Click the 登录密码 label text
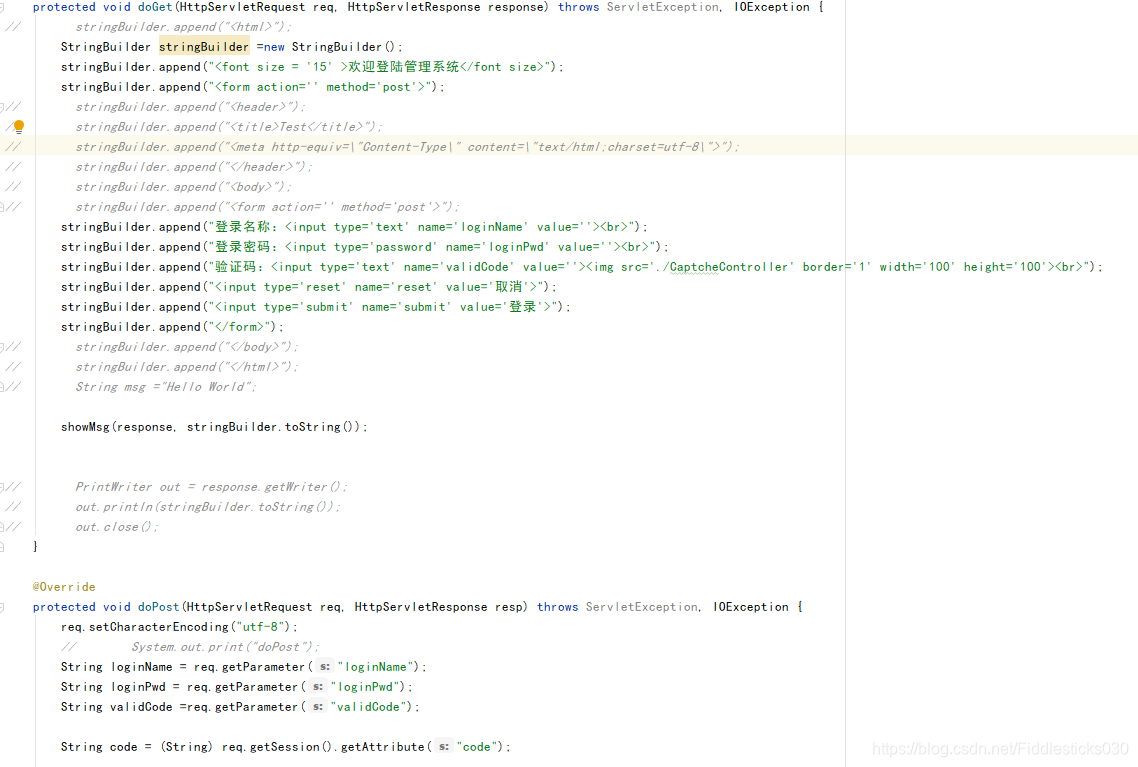 (x=242, y=247)
